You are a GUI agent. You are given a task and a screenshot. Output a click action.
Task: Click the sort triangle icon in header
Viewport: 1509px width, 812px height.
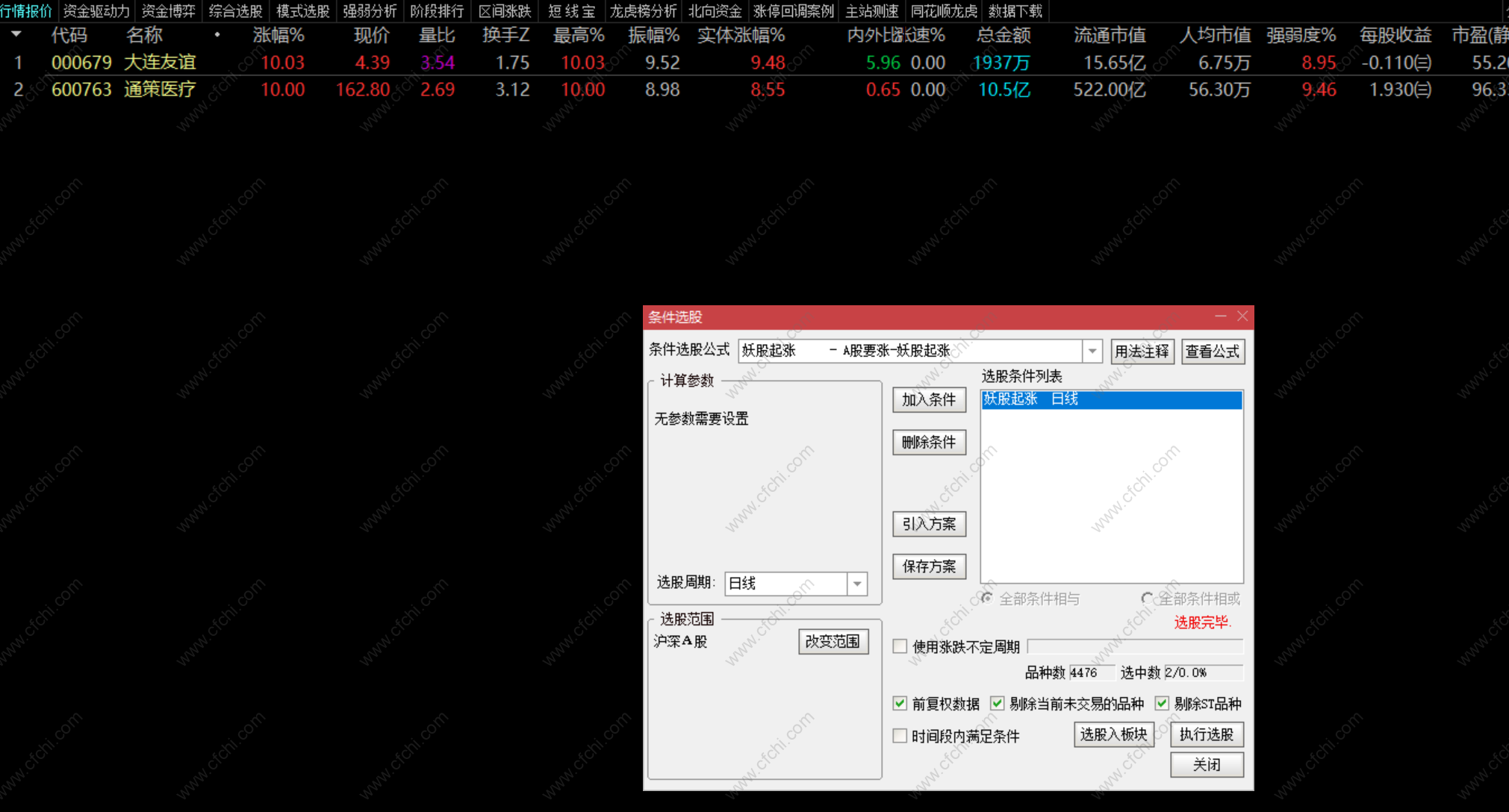click(x=16, y=34)
